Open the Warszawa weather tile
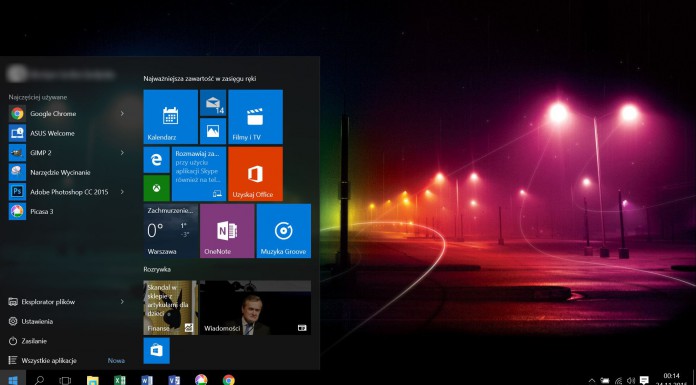The width and height of the screenshot is (696, 385). (x=170, y=231)
